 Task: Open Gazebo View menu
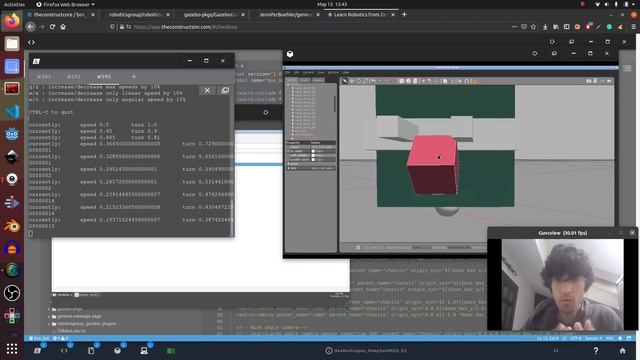point(321,72)
